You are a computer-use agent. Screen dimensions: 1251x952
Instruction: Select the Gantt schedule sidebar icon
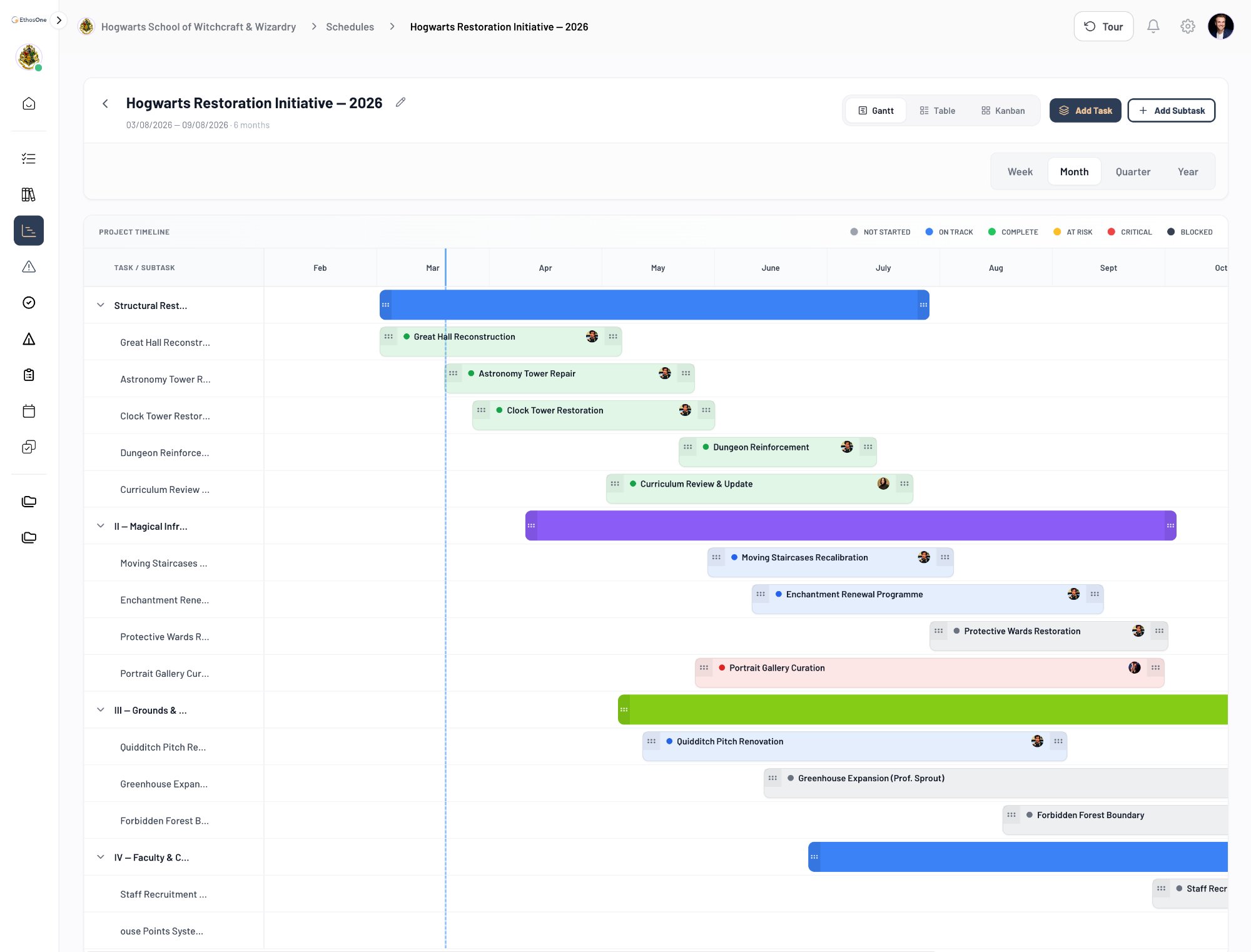pos(29,231)
